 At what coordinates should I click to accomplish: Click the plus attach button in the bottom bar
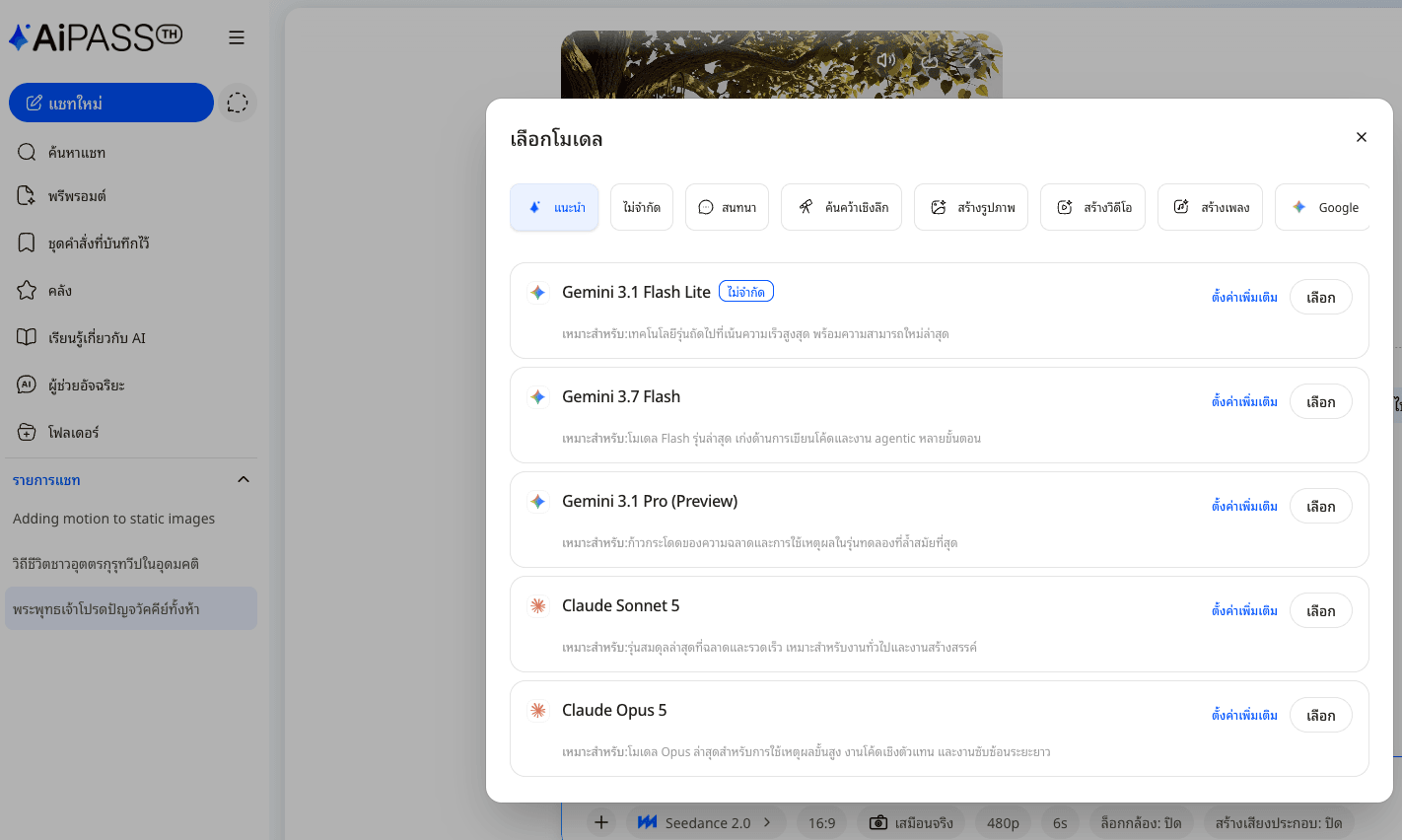(x=601, y=822)
